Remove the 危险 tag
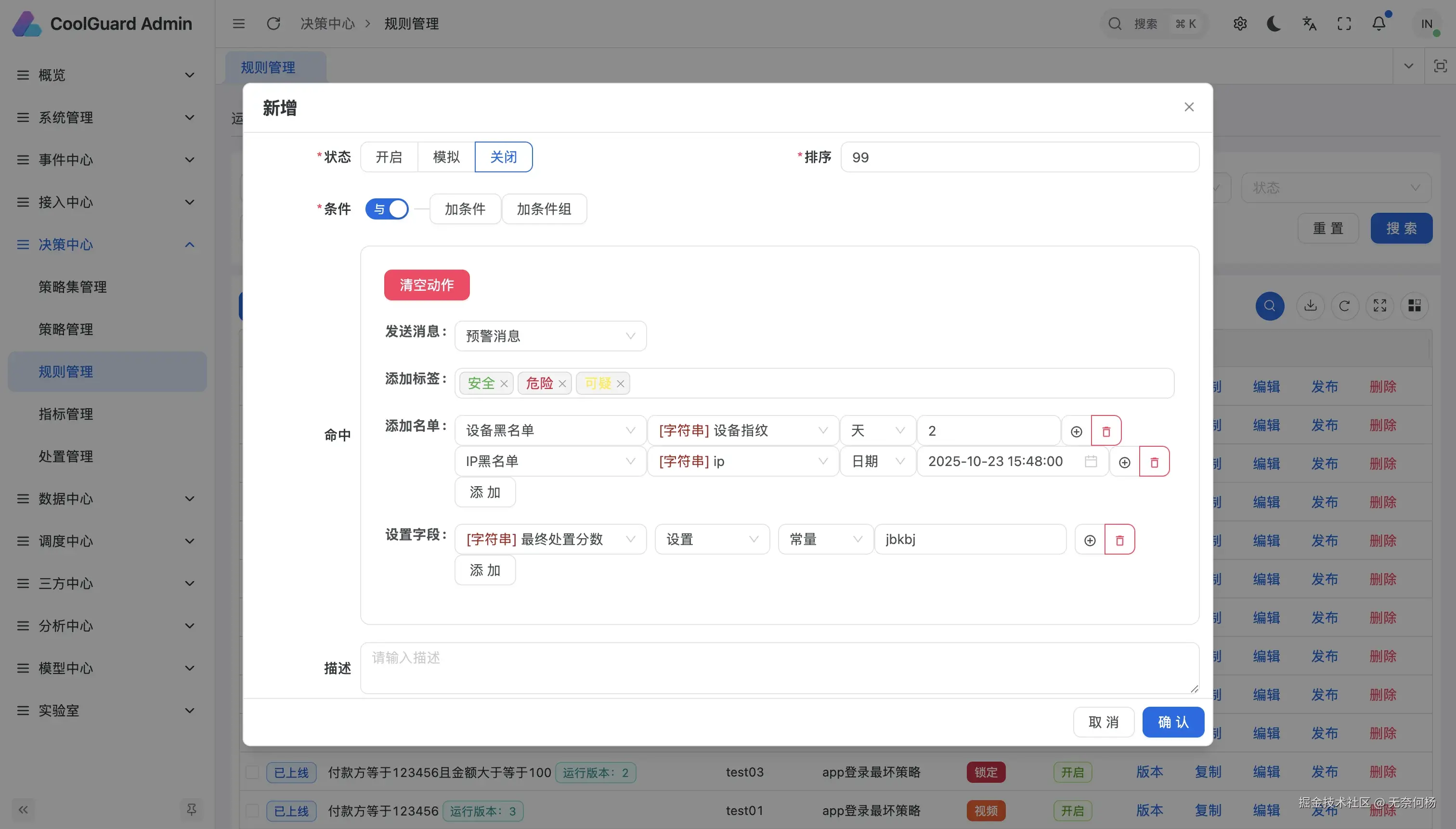Screen dimensions: 1456x829 click(x=562, y=384)
